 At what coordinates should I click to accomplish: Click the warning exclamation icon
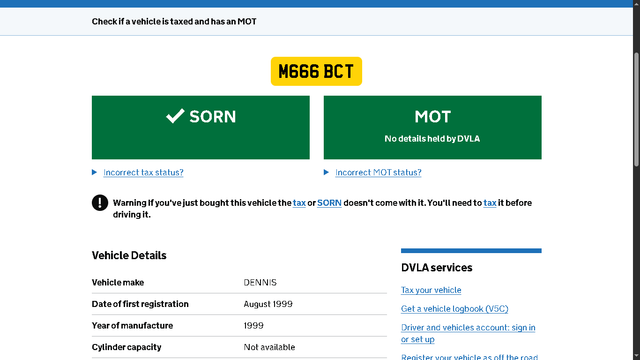click(x=100, y=203)
